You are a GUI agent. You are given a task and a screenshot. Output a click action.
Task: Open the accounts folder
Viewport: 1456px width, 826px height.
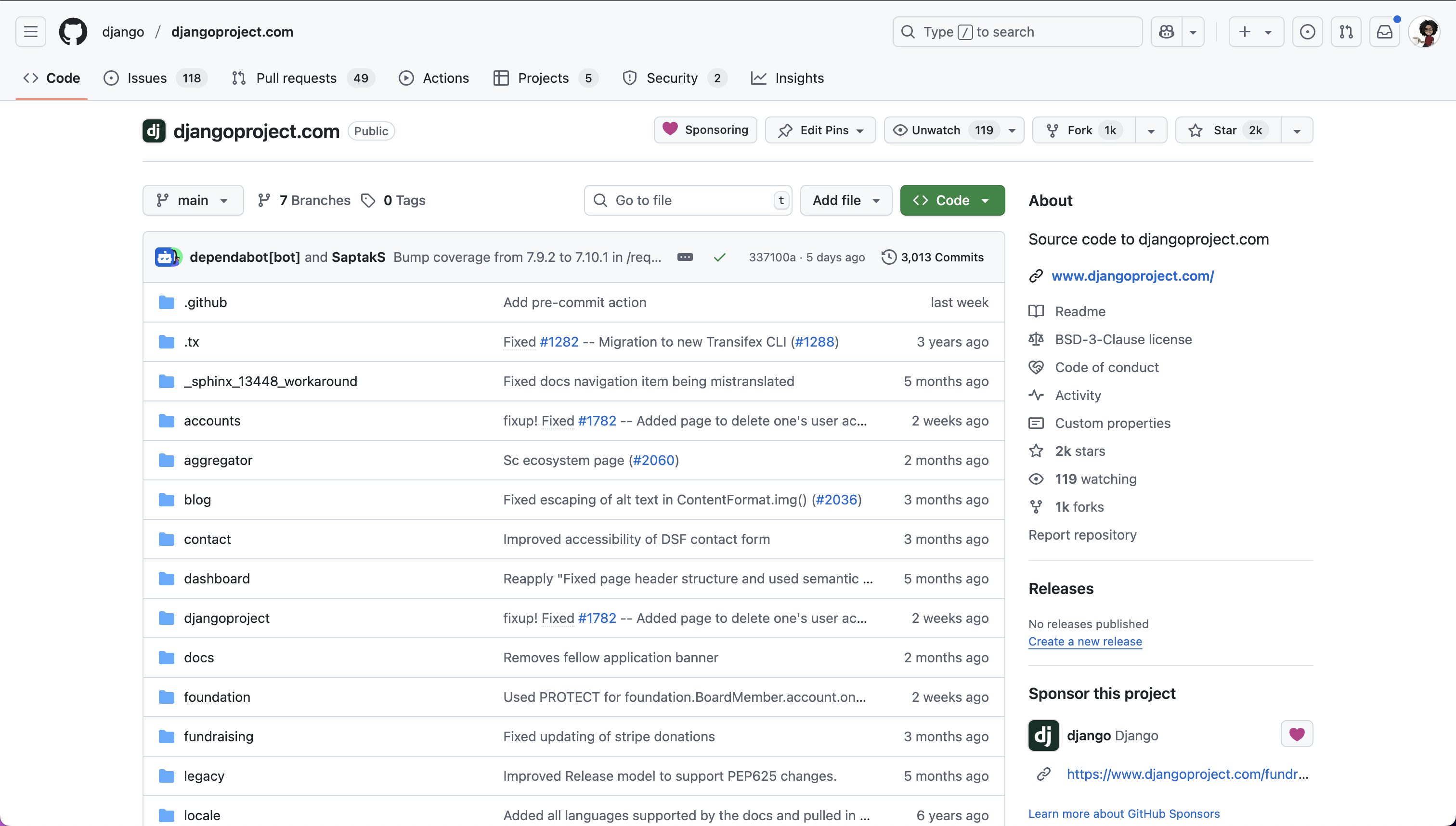click(212, 421)
